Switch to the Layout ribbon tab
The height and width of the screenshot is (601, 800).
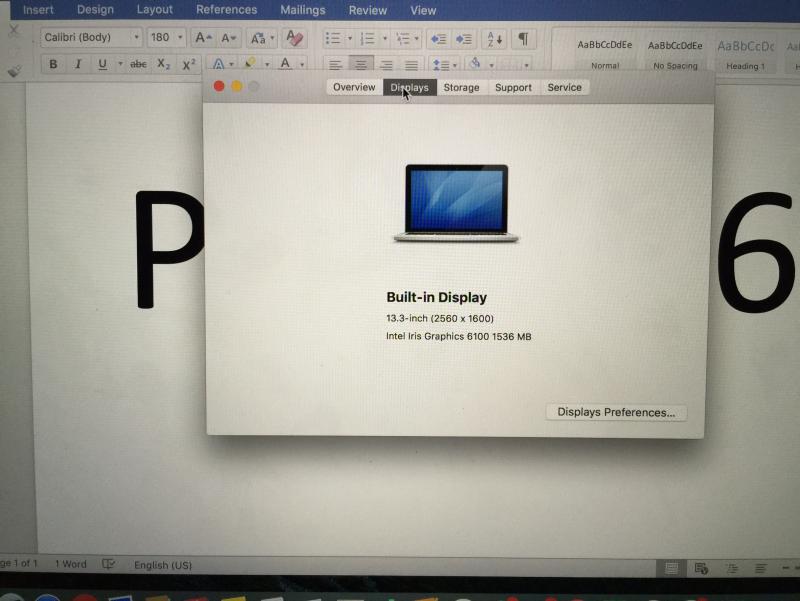click(x=155, y=10)
